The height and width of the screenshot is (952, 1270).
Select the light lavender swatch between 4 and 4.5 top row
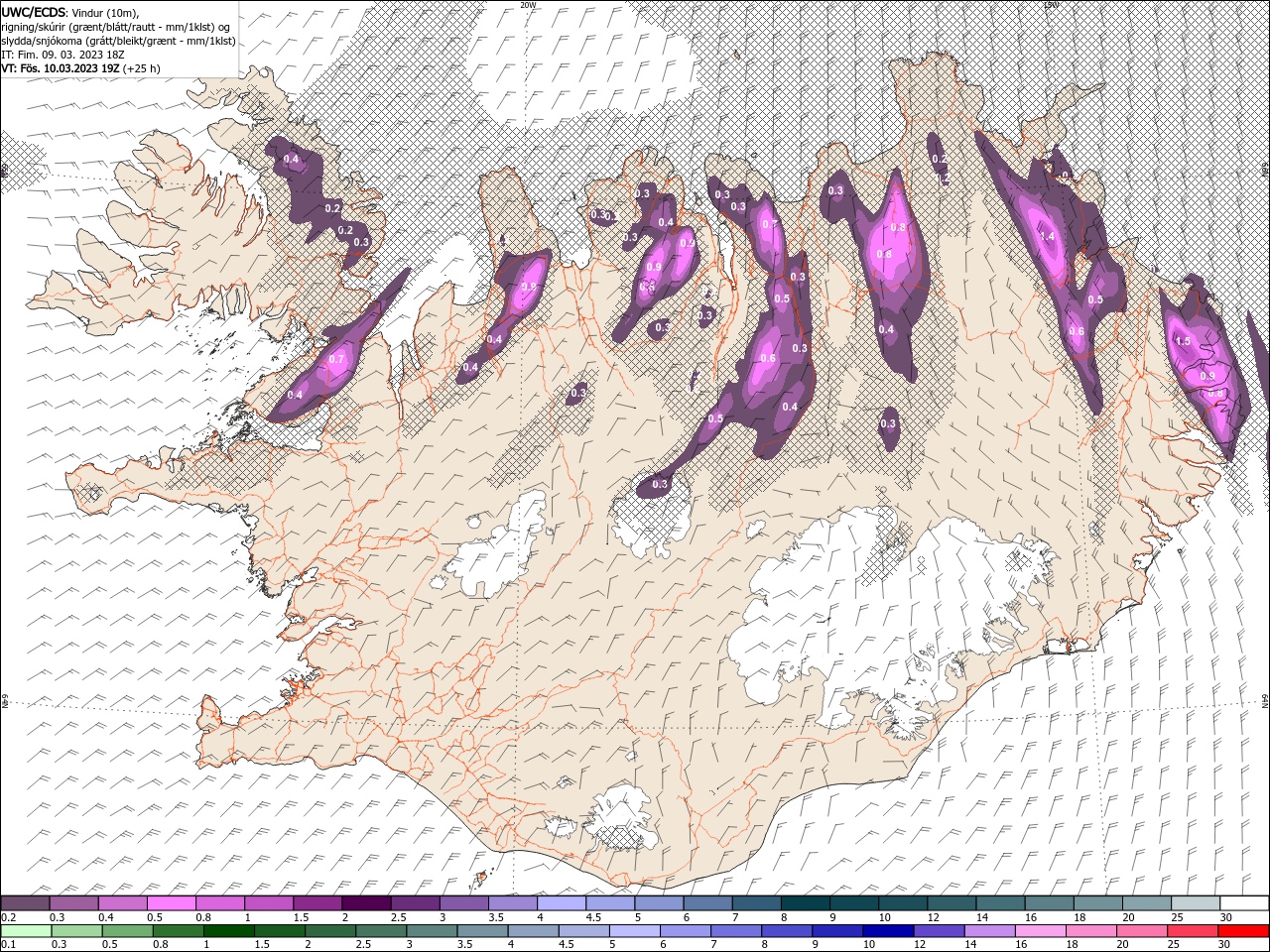point(562,902)
